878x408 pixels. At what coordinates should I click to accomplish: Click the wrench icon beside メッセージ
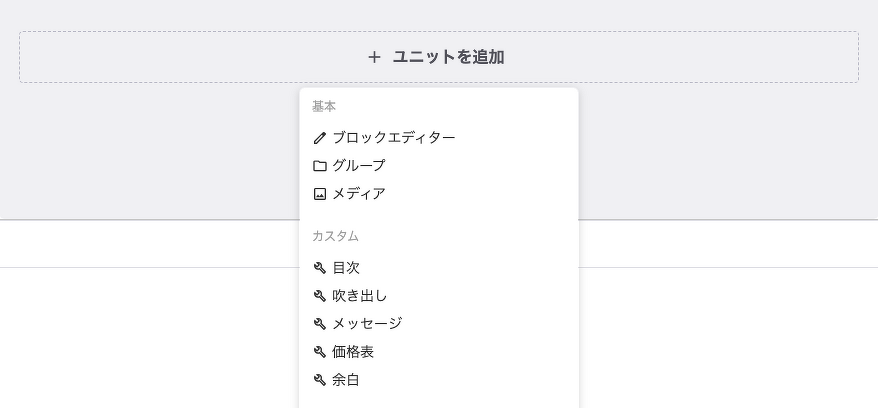coord(320,324)
